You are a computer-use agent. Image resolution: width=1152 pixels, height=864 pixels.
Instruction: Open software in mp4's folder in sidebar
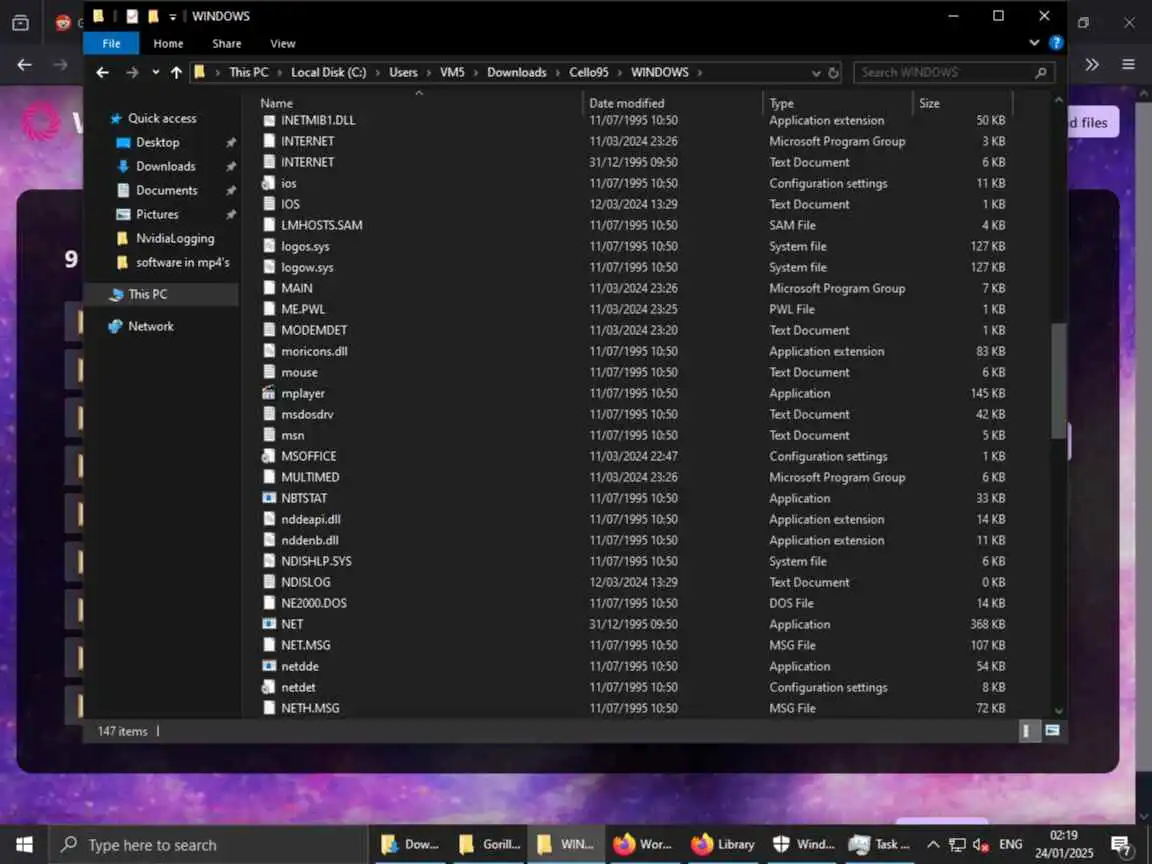(x=182, y=262)
